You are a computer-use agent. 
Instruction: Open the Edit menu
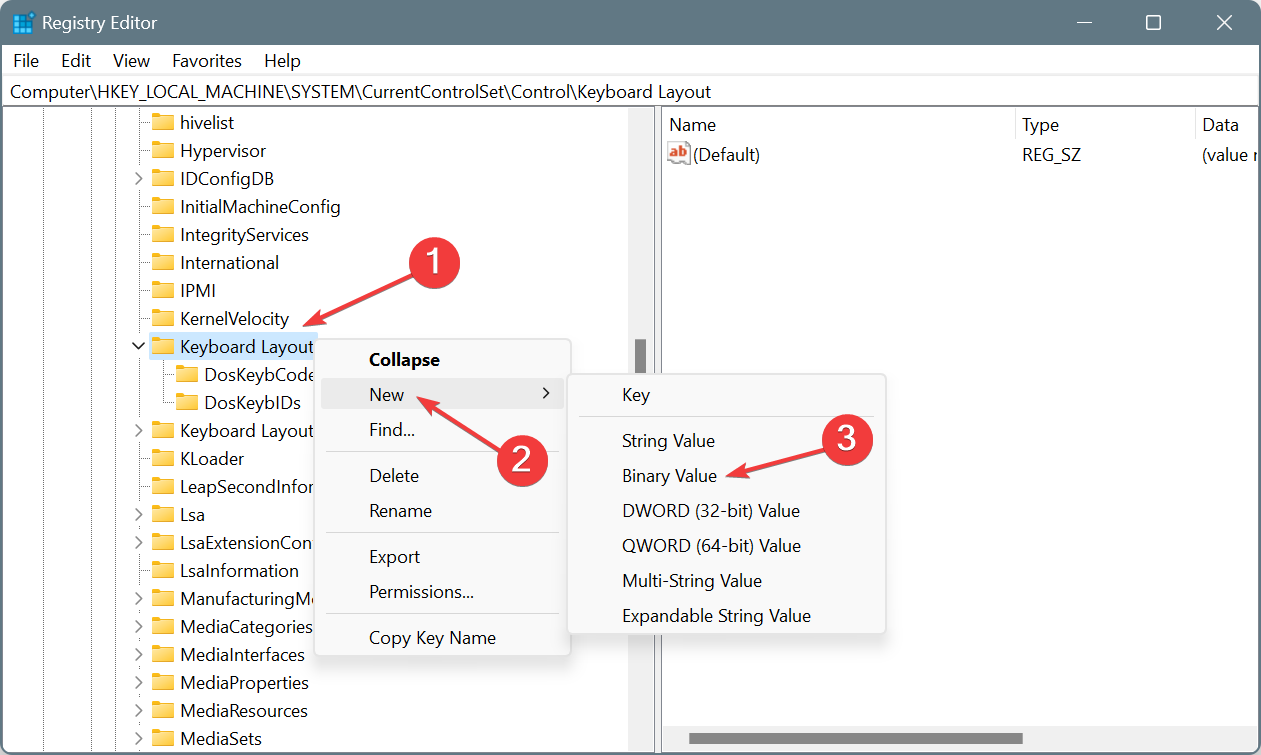[76, 61]
